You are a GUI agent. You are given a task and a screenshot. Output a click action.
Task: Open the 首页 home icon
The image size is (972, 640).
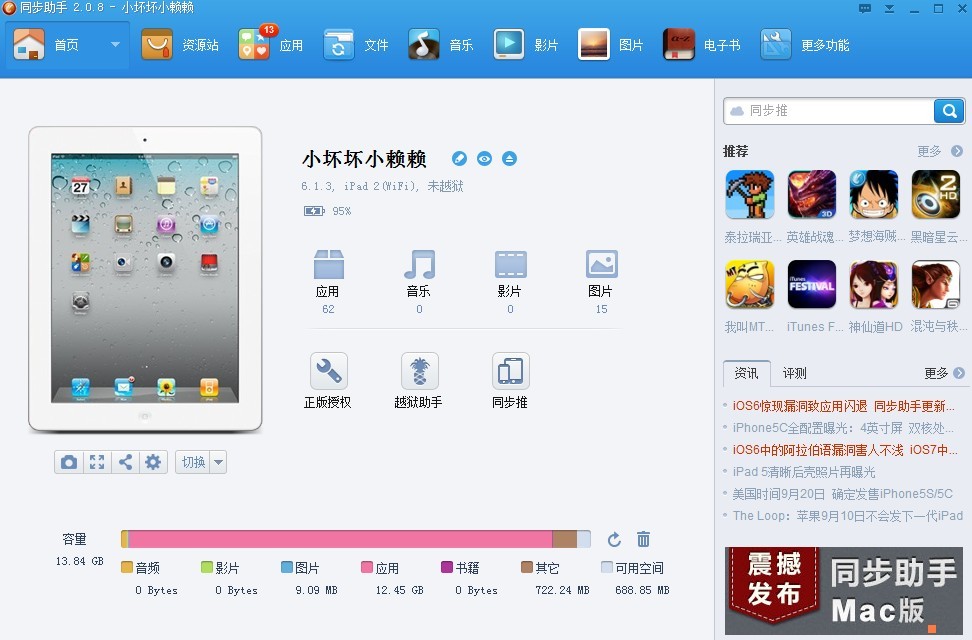29,45
